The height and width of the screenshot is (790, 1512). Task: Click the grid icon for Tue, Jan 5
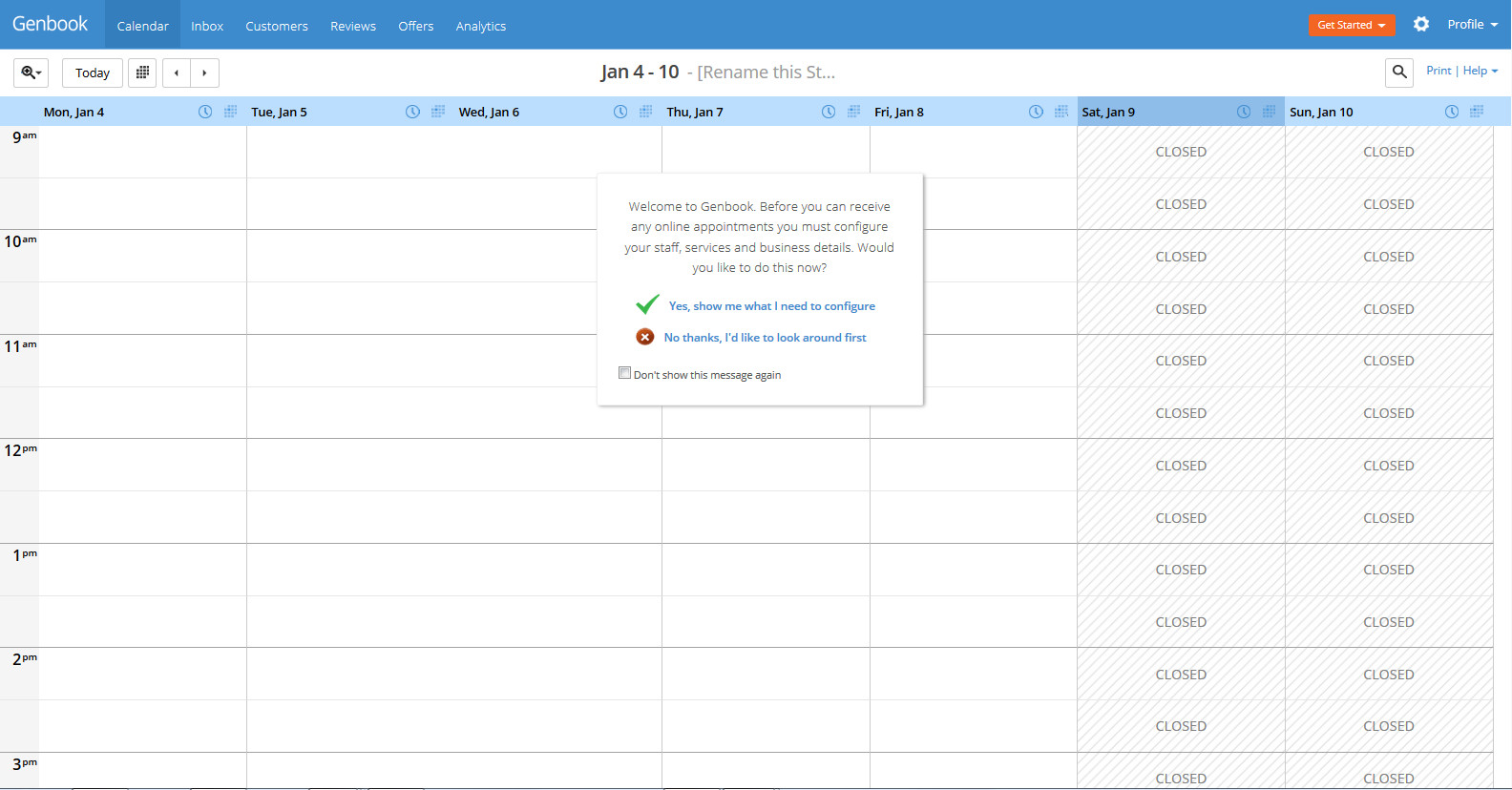(438, 112)
